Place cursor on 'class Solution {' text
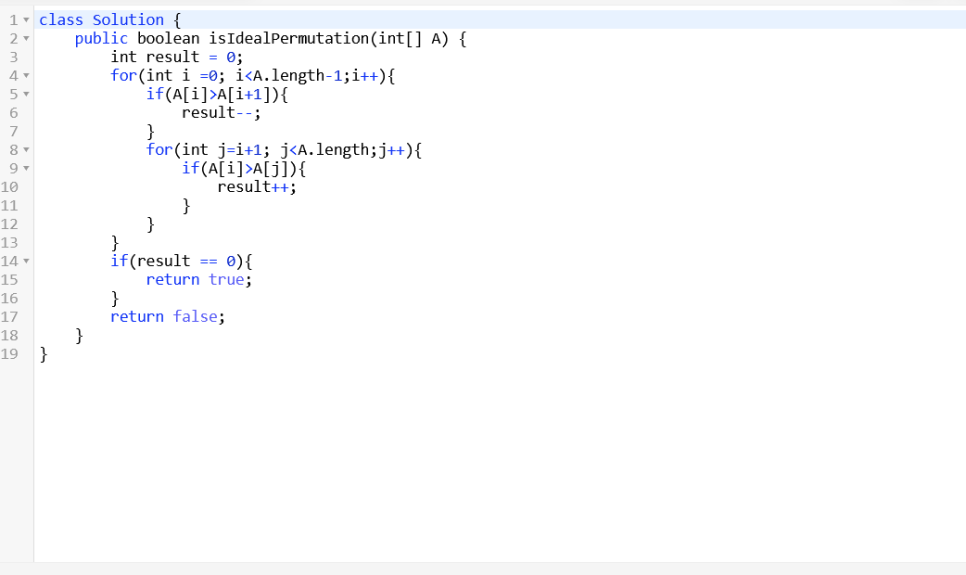The width and height of the screenshot is (966, 575). tap(110, 20)
